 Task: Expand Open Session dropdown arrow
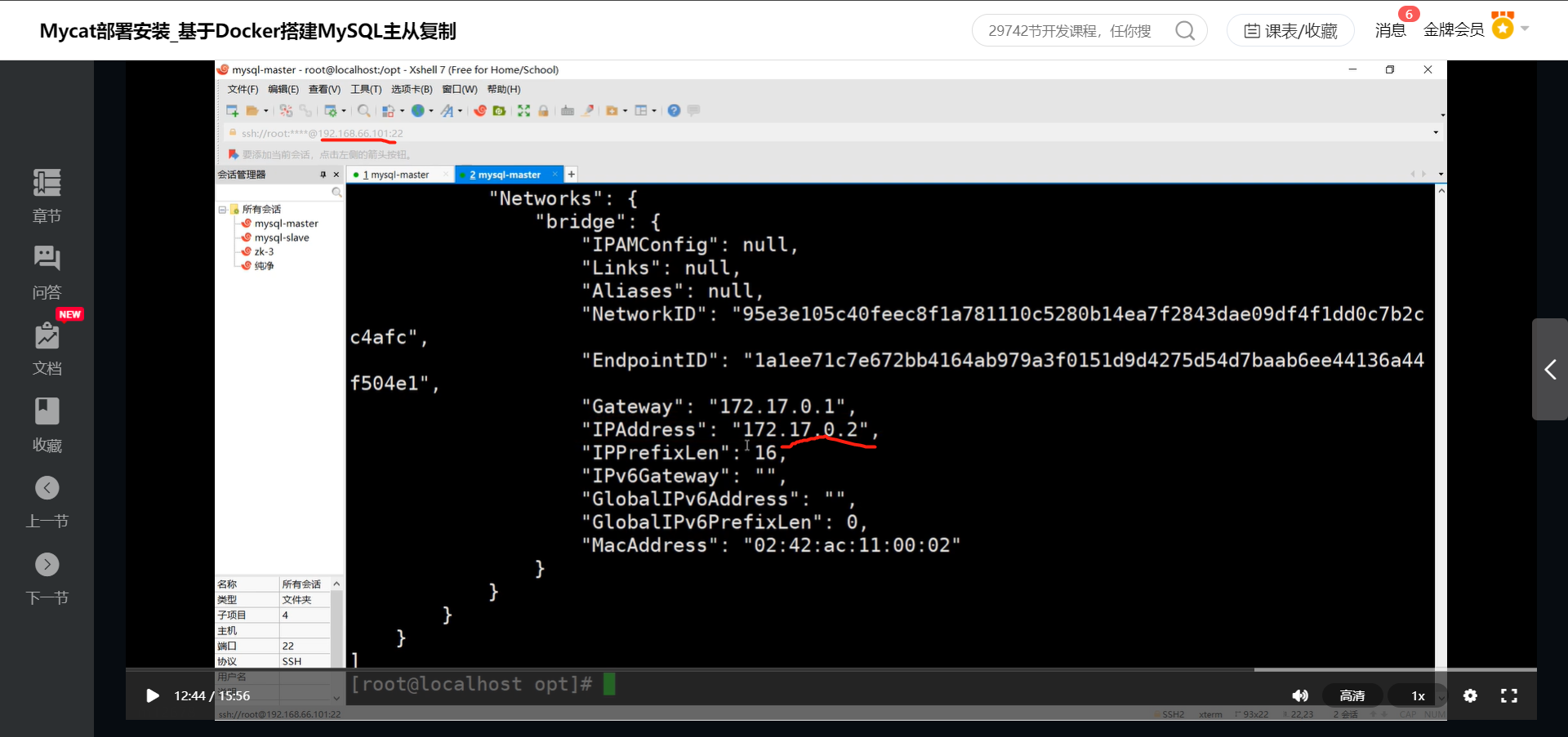coord(265,111)
